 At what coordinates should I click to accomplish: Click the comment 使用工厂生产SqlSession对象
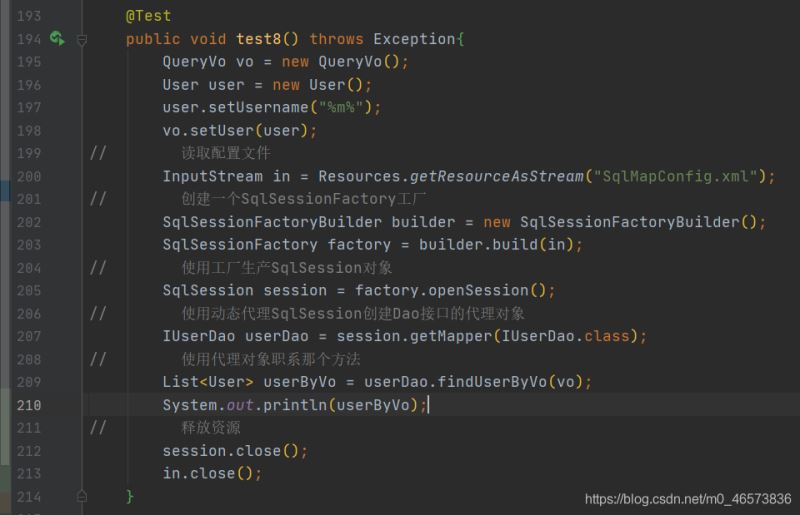pos(287,267)
